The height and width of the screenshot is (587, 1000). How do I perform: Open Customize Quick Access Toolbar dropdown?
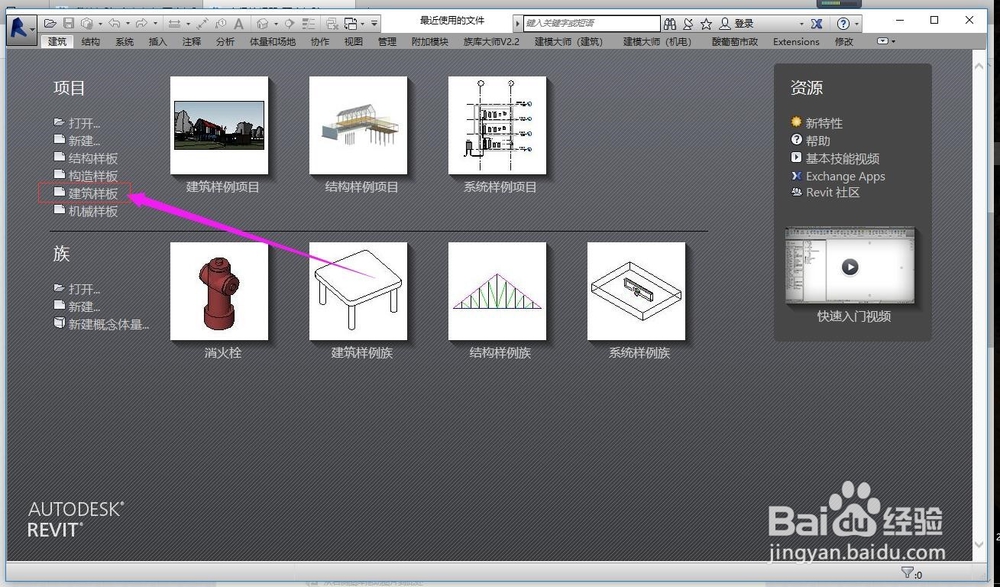click(x=374, y=24)
